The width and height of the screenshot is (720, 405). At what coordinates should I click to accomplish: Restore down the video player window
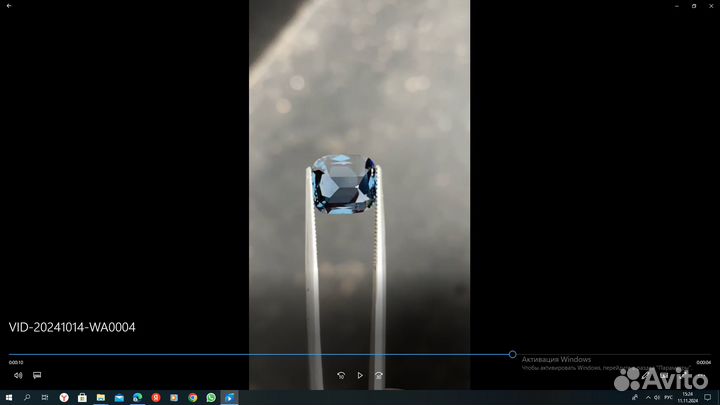tap(694, 6)
